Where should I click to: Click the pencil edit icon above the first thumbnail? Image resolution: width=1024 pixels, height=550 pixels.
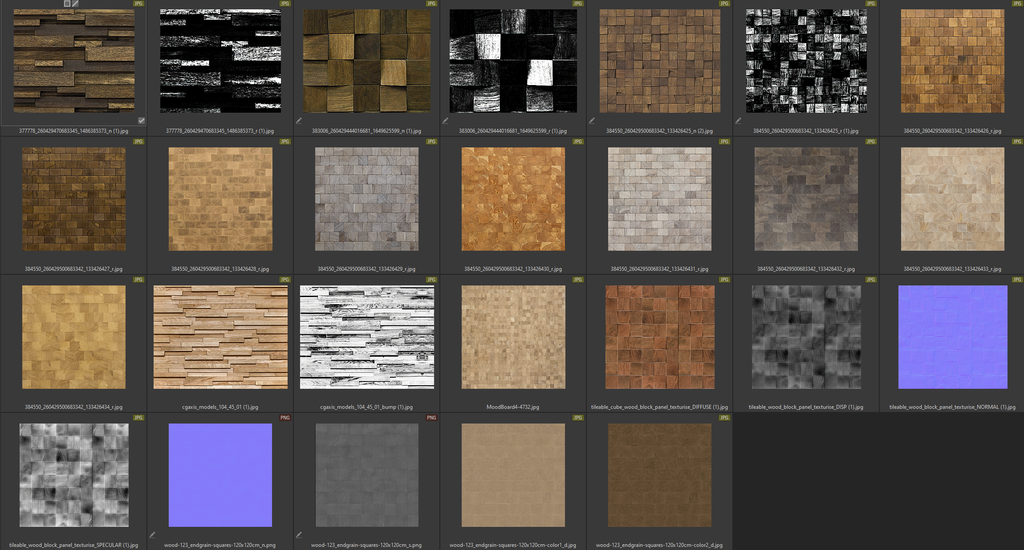click(76, 4)
